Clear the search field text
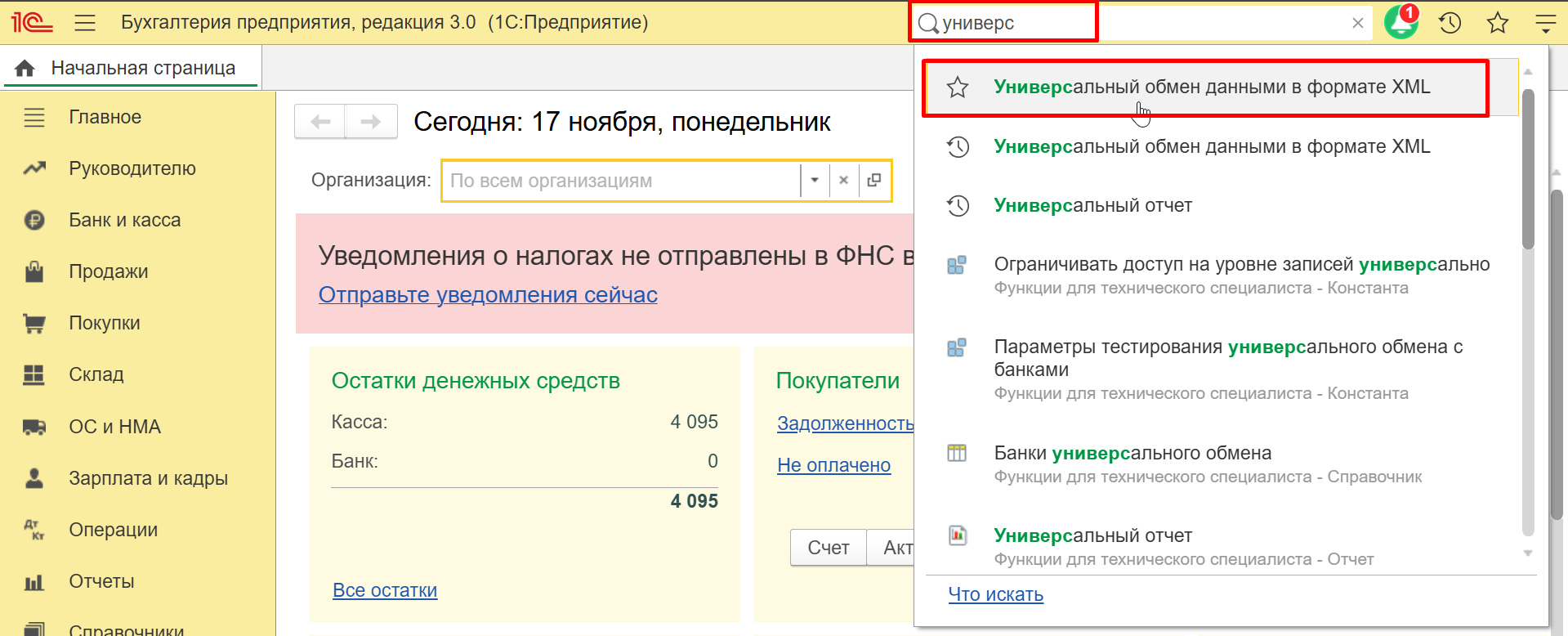The image size is (1568, 636). (1357, 23)
